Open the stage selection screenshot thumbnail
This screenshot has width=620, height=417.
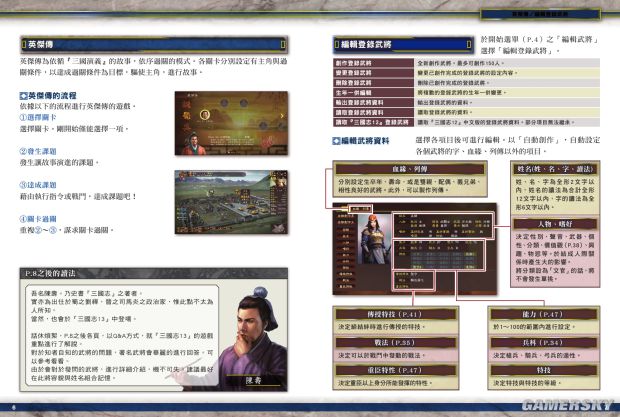tap(231, 123)
